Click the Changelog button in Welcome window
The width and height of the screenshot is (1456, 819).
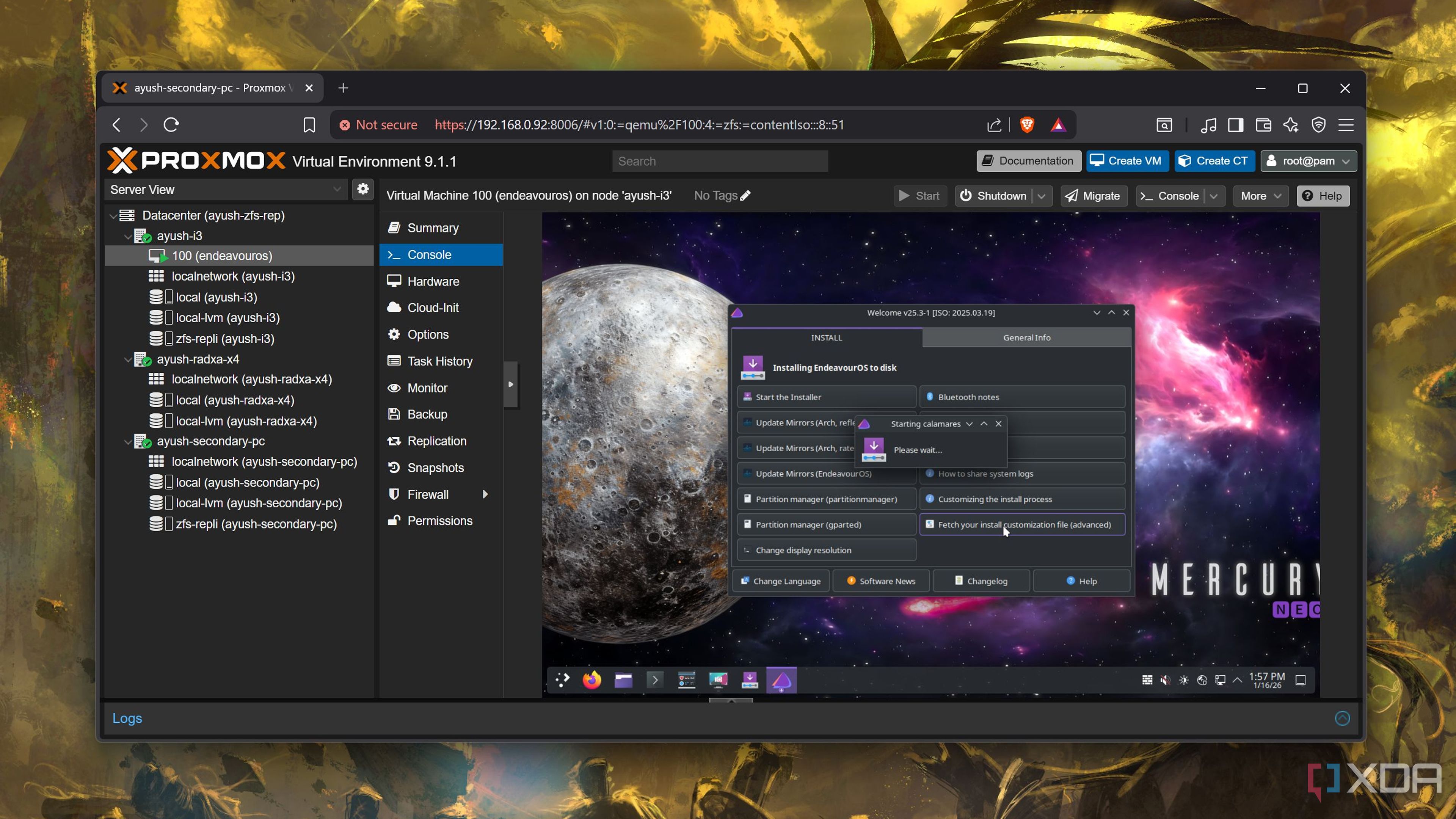(x=981, y=581)
